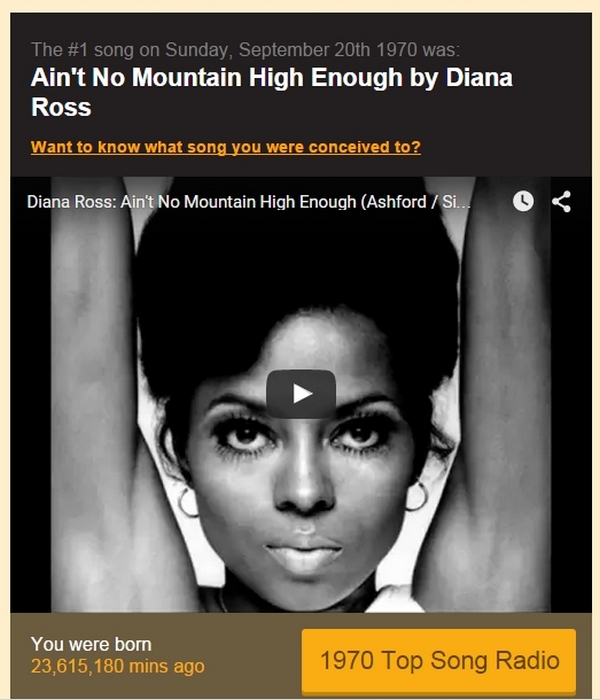
Task: Click the Watch Later clock icon
Action: coord(523,201)
